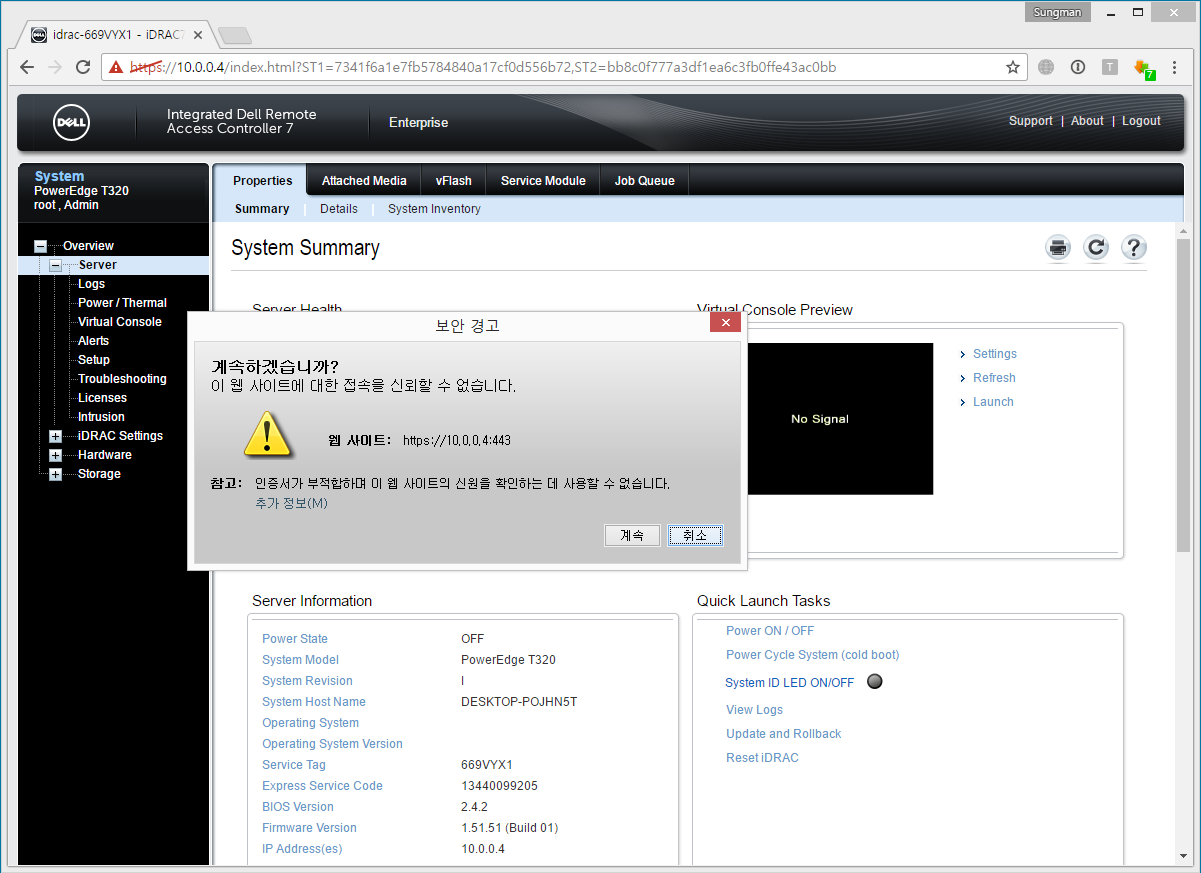Click the Dell logo in the header
1201x873 pixels.
tap(72, 123)
